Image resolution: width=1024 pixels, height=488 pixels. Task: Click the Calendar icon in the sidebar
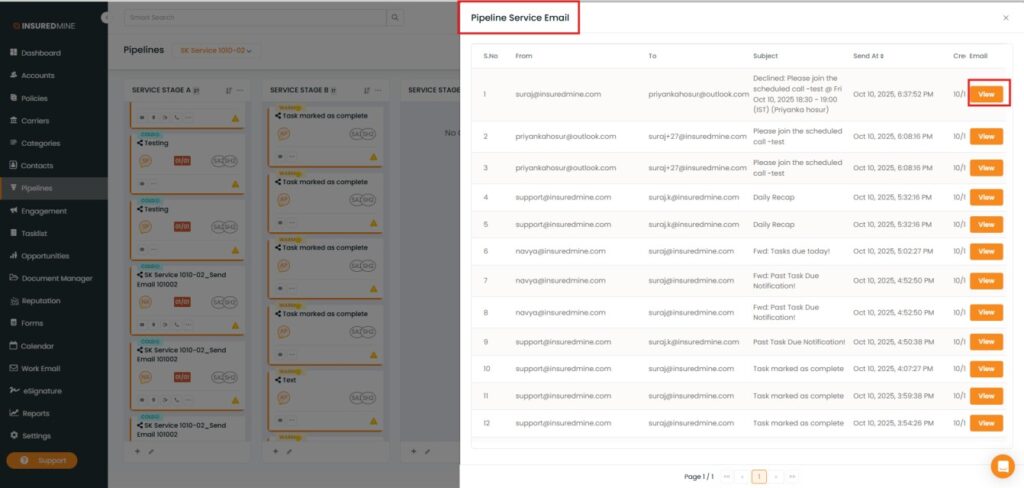tap(13, 346)
